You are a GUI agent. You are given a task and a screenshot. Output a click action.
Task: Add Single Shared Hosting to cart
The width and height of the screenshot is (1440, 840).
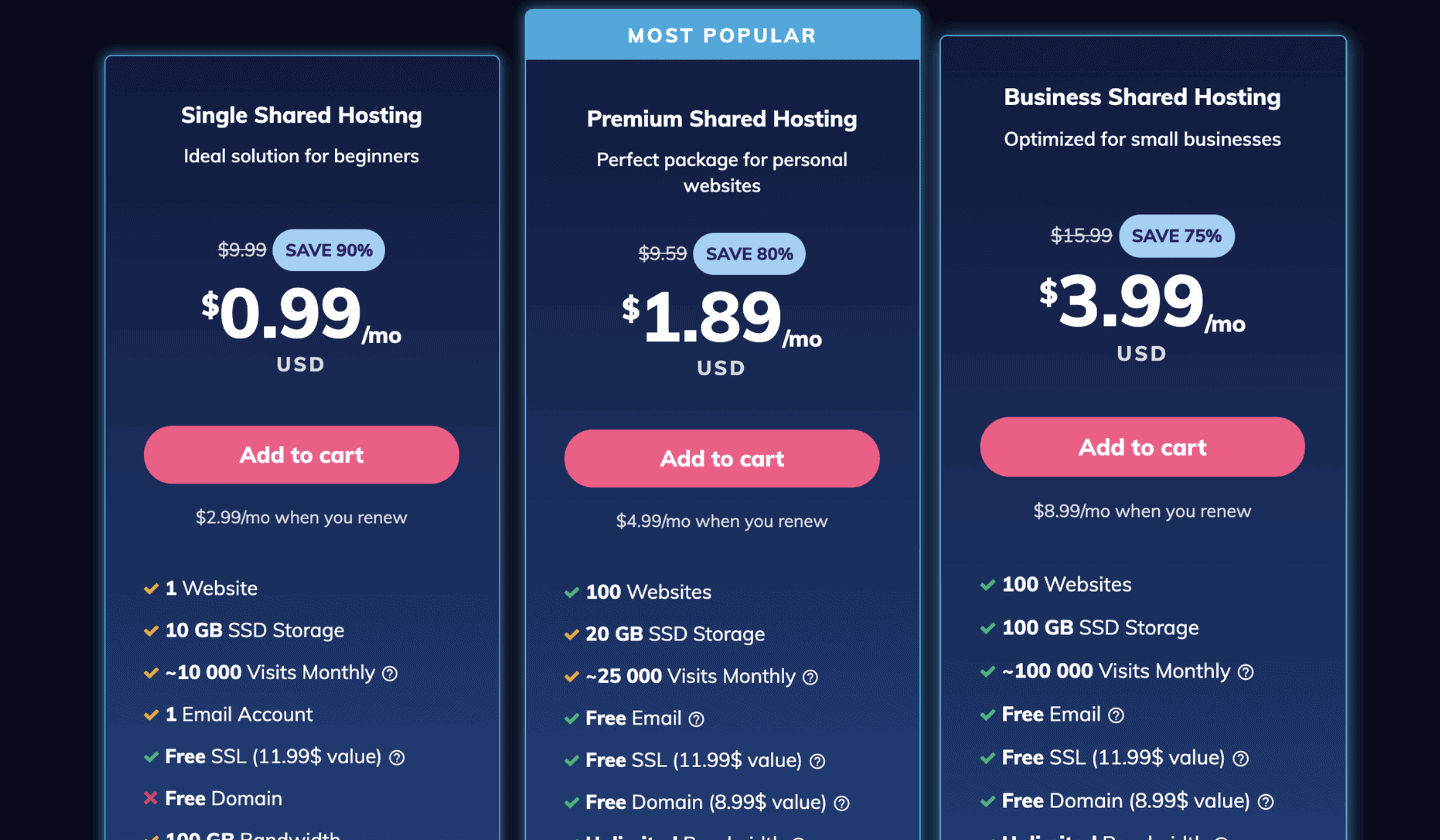tap(301, 454)
